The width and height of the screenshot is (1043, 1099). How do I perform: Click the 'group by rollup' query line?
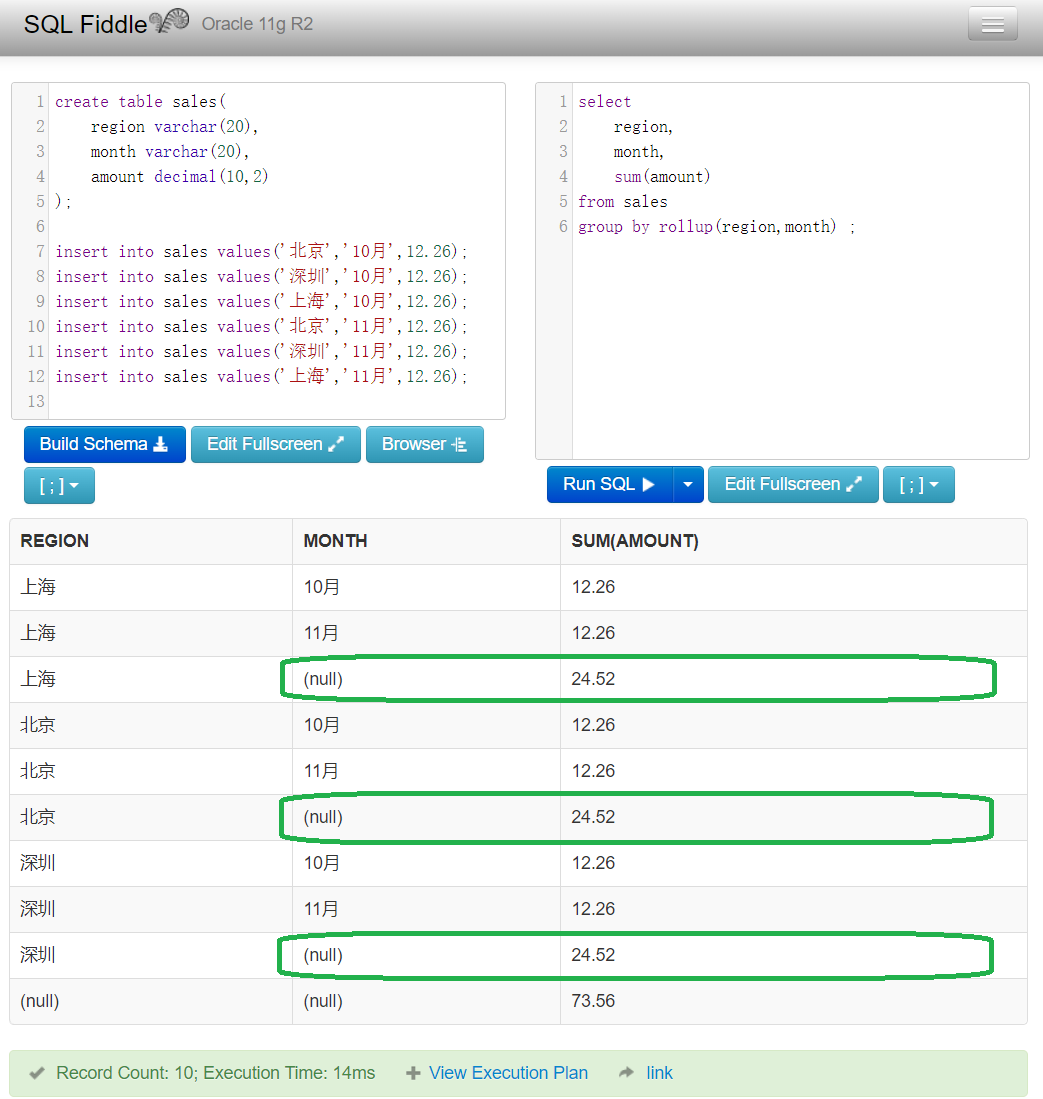pos(716,227)
